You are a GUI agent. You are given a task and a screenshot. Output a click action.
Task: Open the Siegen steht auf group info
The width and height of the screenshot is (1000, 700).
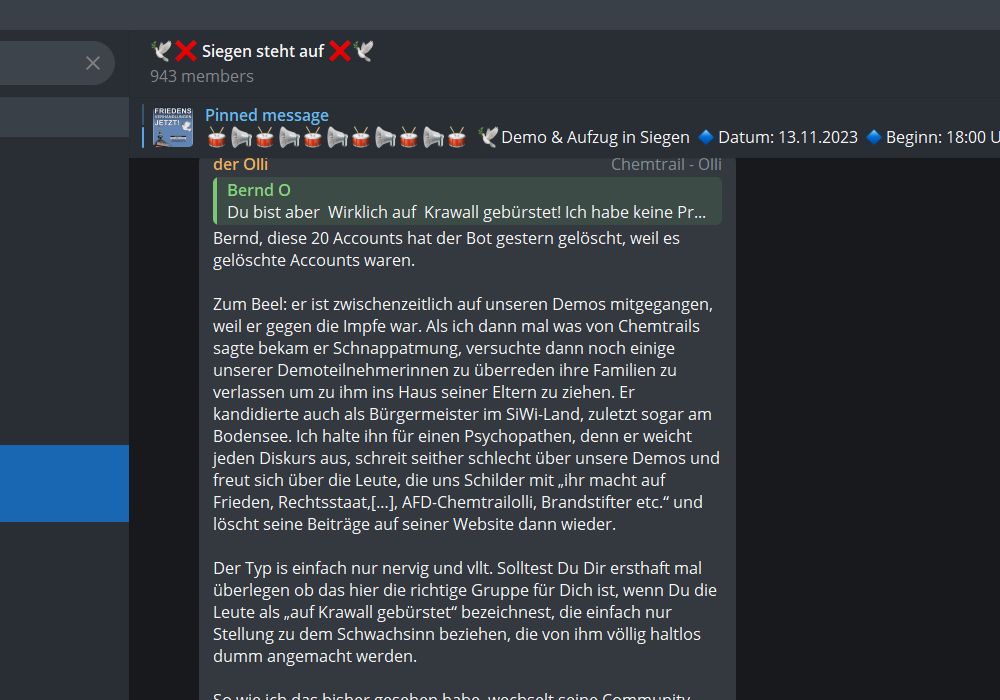(263, 51)
